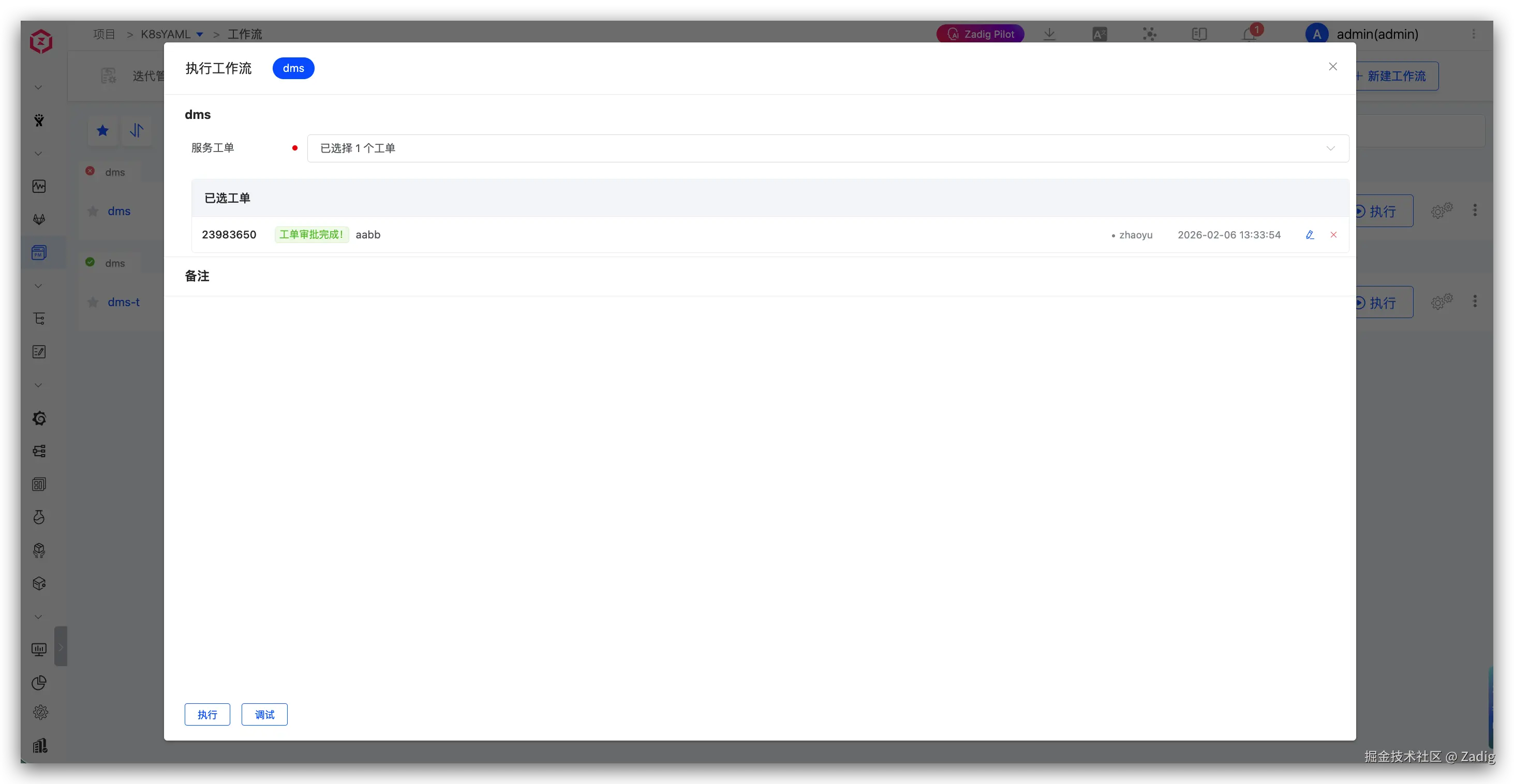Expand the sidebar with the arrow handle
This screenshot has width=1514, height=784.
tap(61, 646)
